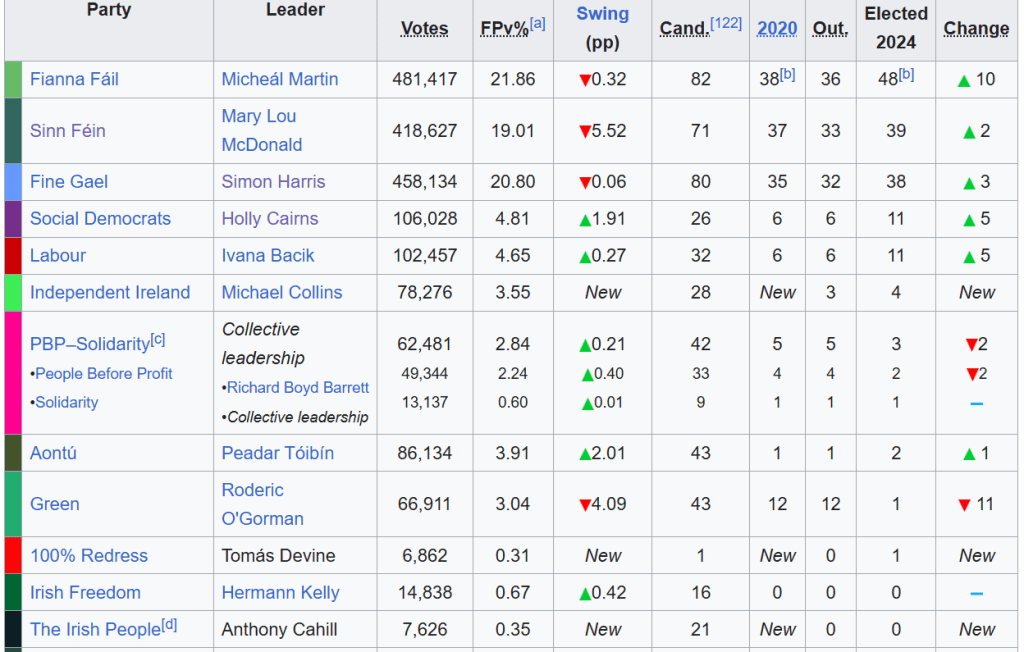This screenshot has width=1024, height=652.
Task: Click the Fianna Fáil green color bar
Action: click(13, 80)
